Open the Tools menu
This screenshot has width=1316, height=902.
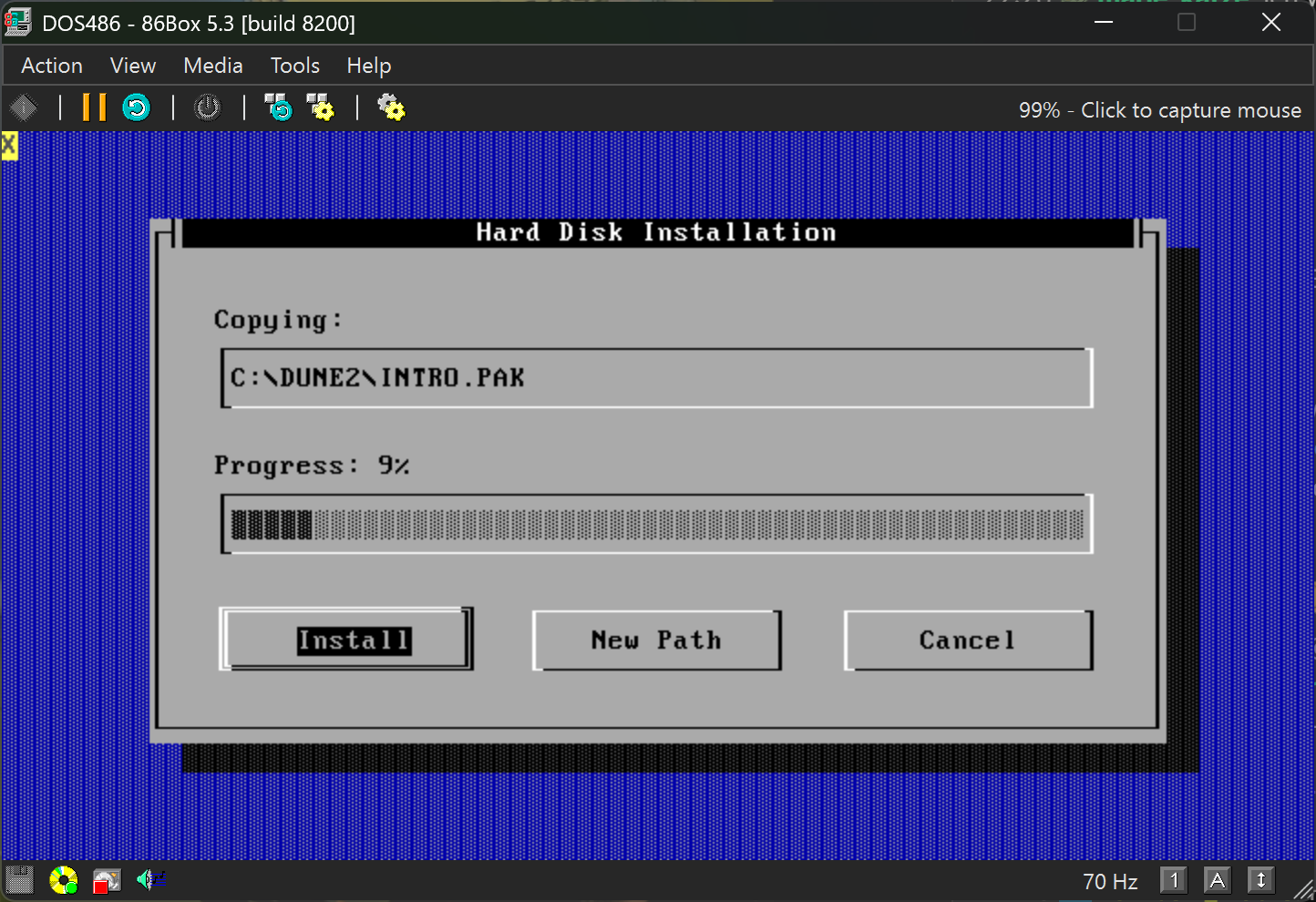(x=295, y=66)
